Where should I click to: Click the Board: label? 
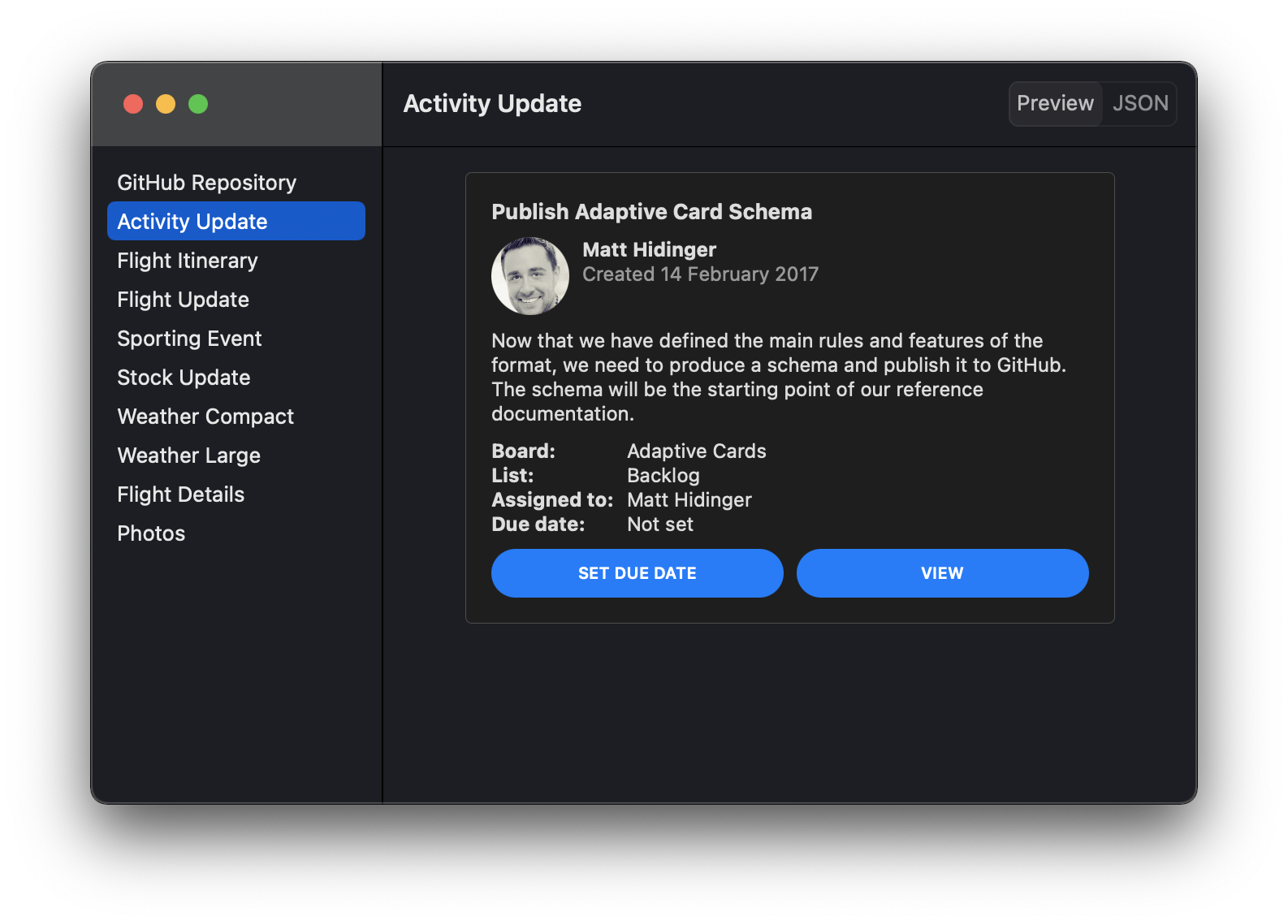524,451
